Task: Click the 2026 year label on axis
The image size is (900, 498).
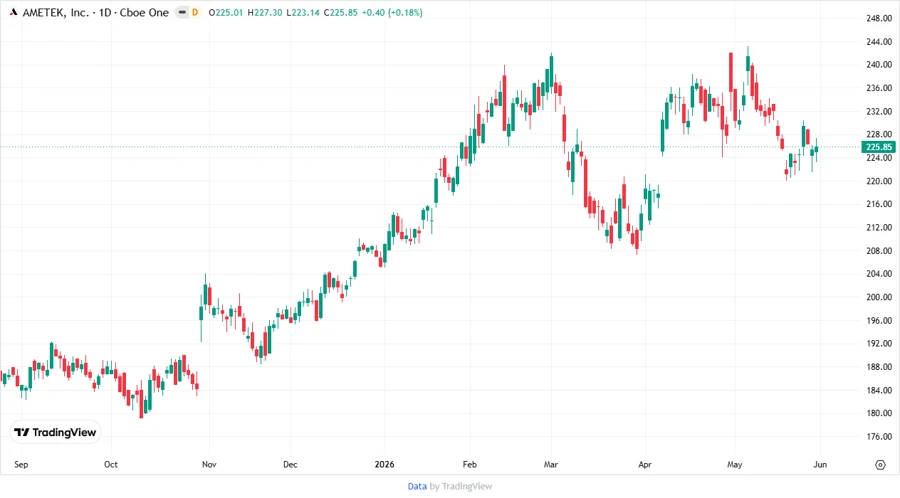Action: [x=385, y=464]
